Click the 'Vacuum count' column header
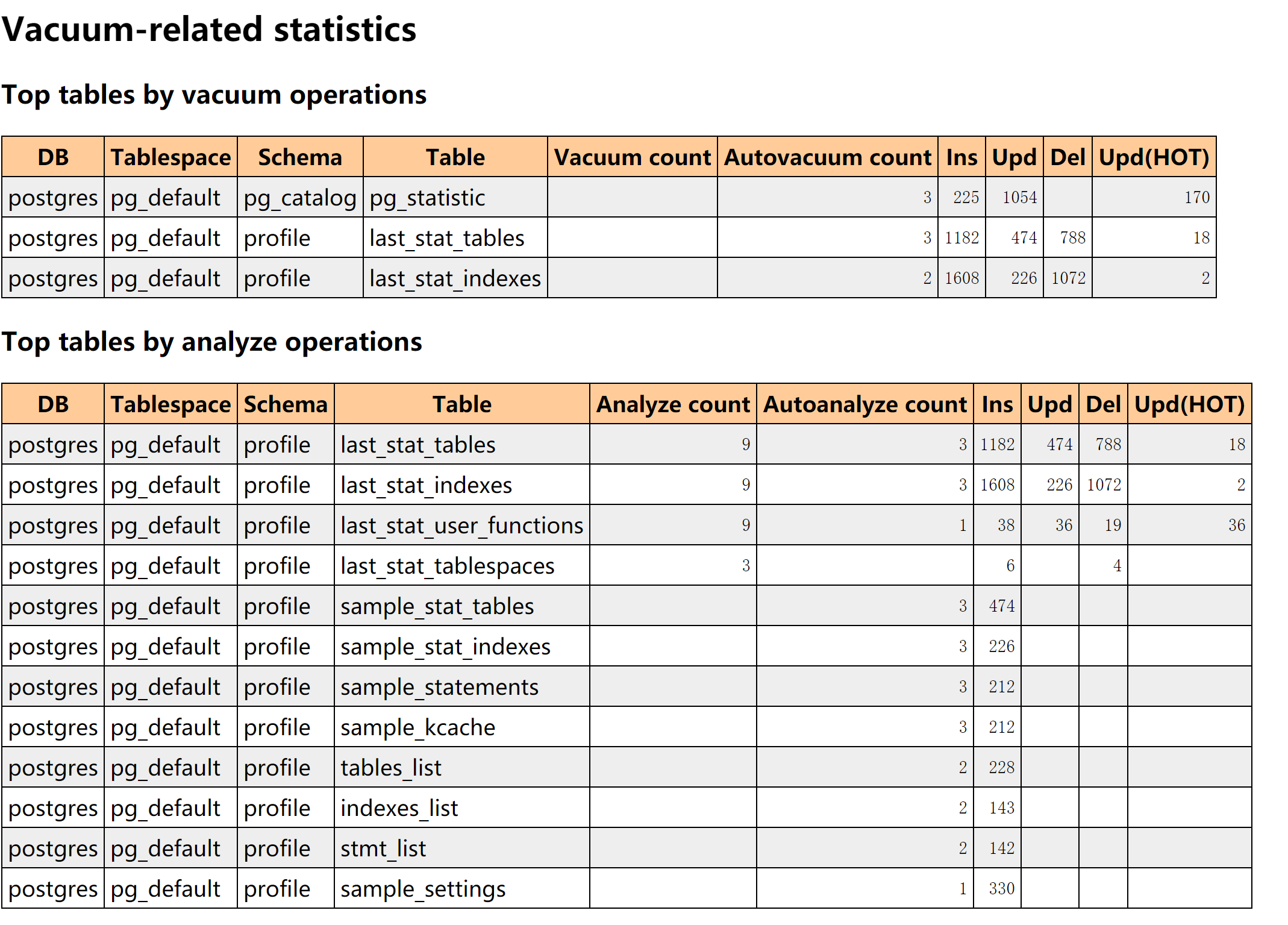This screenshot has height=925, width=1288. click(633, 157)
